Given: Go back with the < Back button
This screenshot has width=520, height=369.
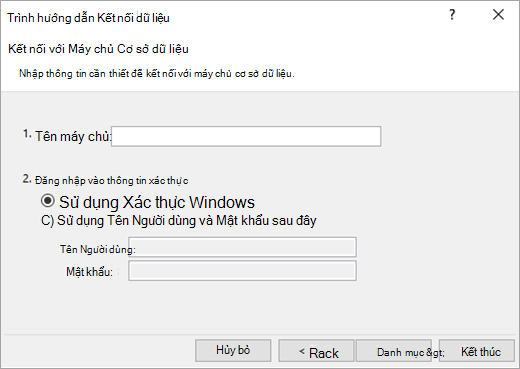Looking at the screenshot, I should (316, 351).
